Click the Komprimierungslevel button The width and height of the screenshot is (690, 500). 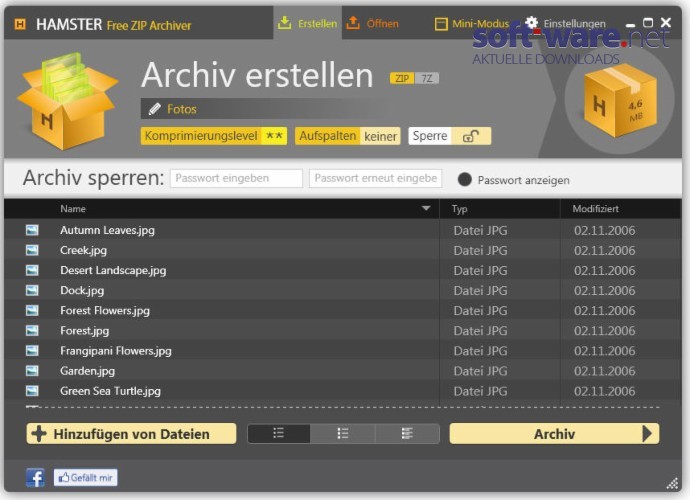214,136
